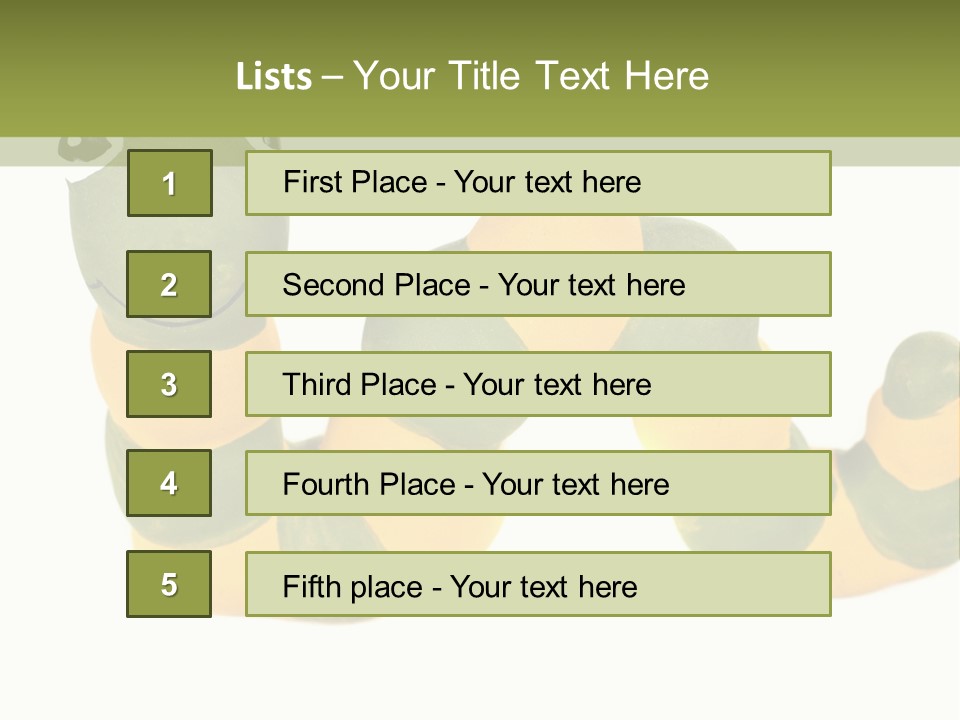Click the bold word Lists in title
This screenshot has width=960, height=720.
(x=274, y=77)
